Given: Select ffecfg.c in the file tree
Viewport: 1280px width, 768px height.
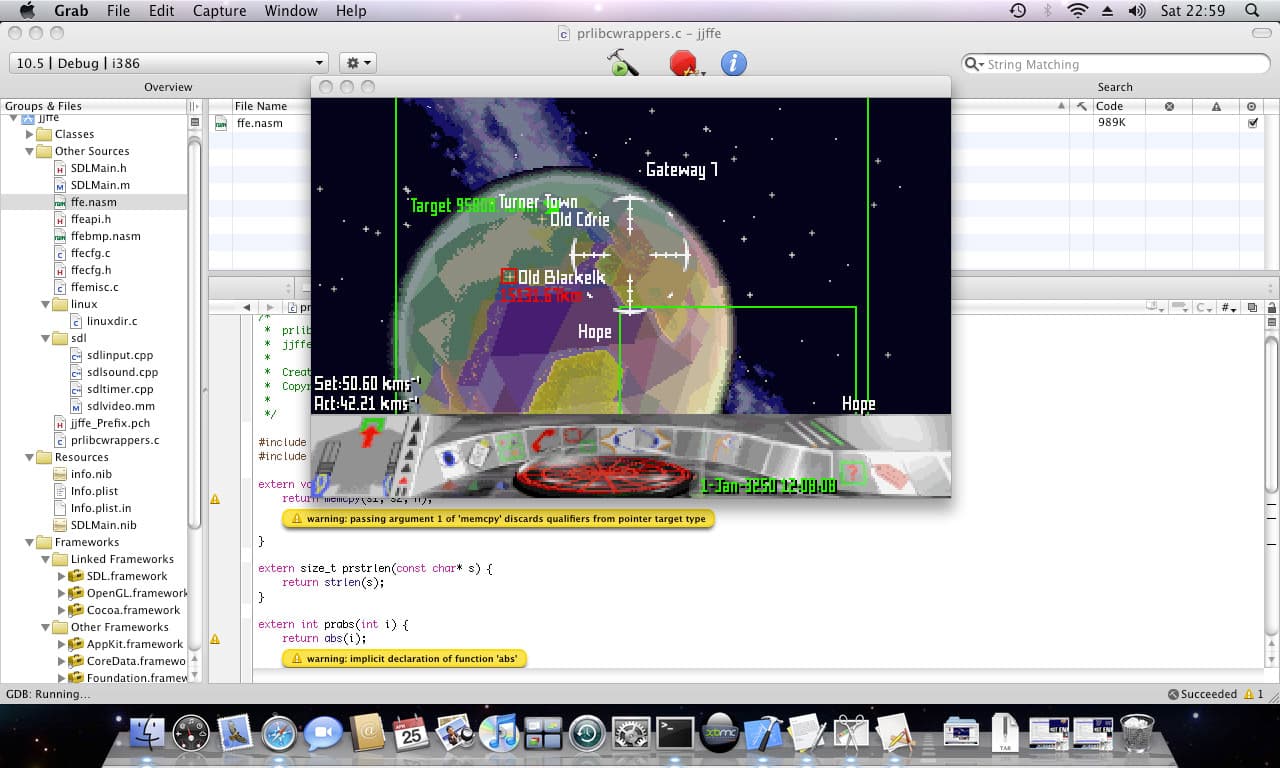Looking at the screenshot, I should (90, 253).
